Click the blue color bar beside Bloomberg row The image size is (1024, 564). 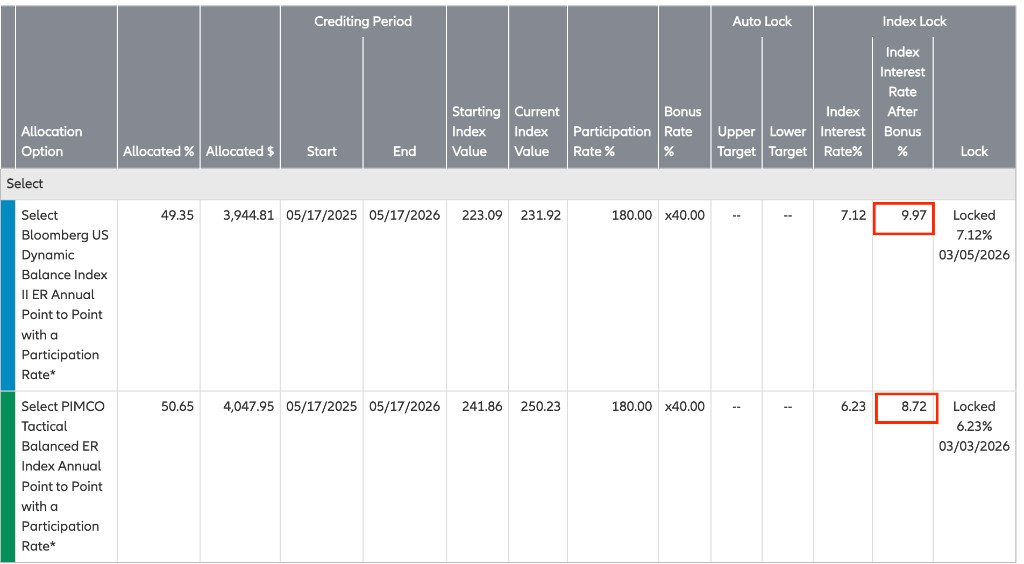8,295
